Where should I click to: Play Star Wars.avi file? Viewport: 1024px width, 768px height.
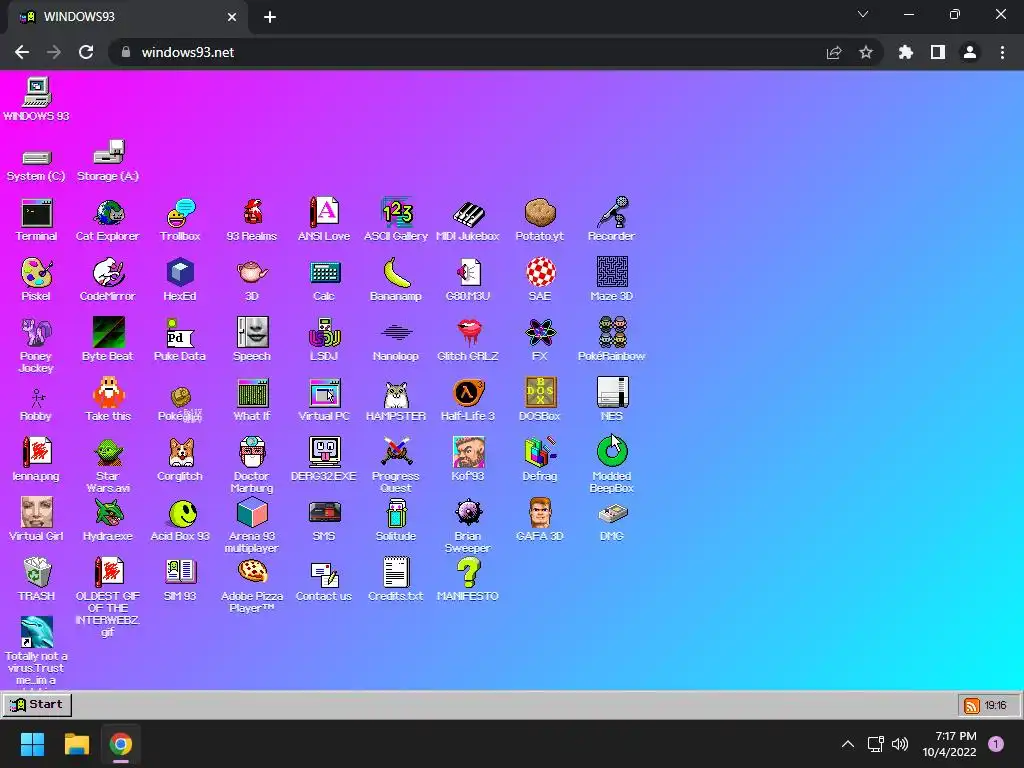pos(108,454)
